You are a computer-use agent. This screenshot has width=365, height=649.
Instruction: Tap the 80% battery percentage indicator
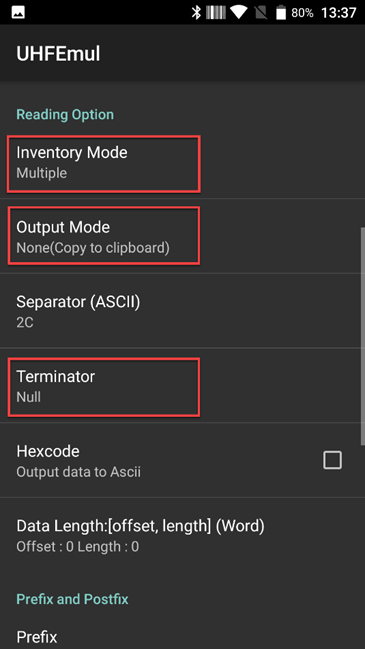pos(302,13)
